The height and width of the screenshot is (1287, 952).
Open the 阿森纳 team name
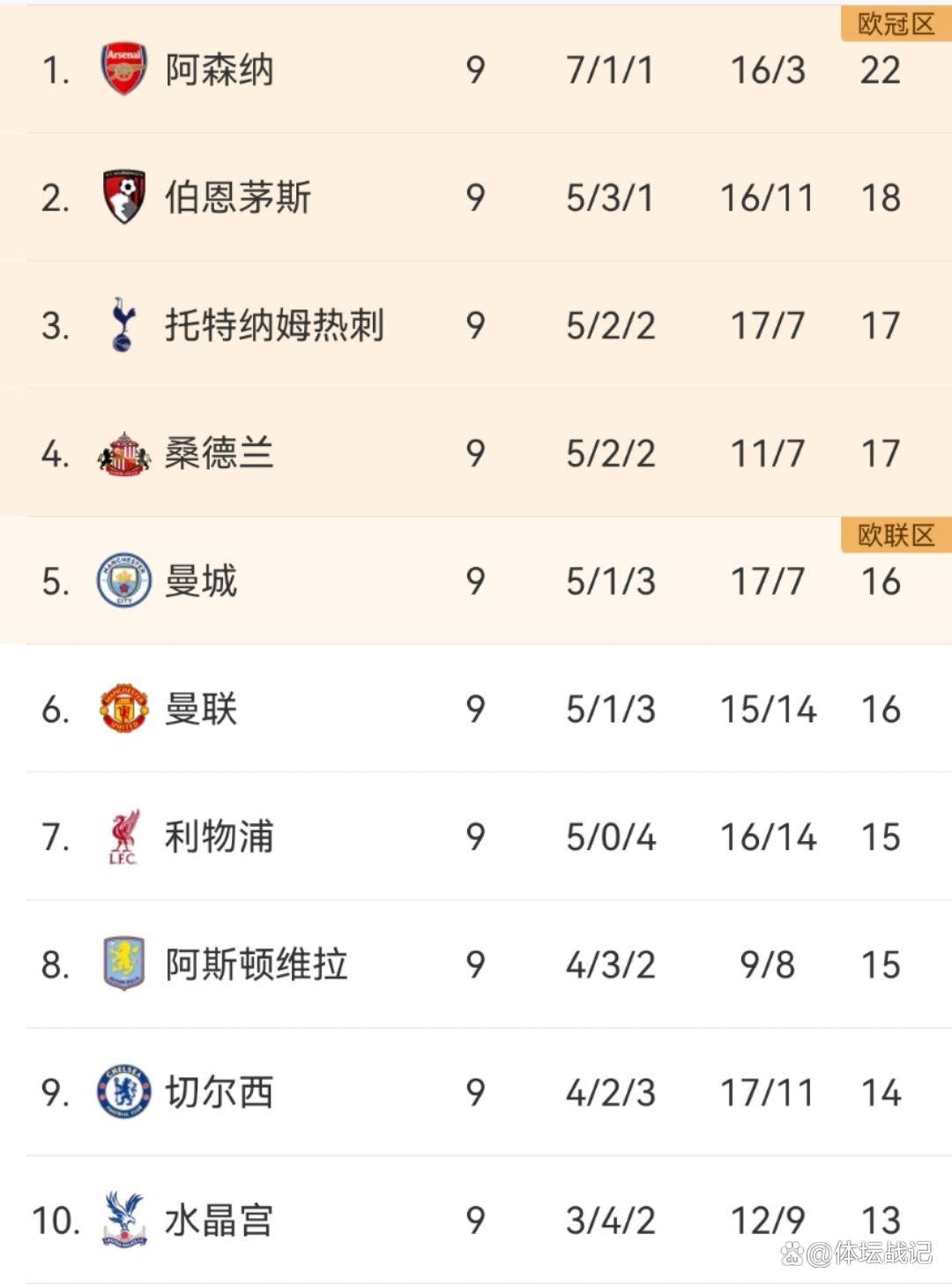tap(219, 70)
